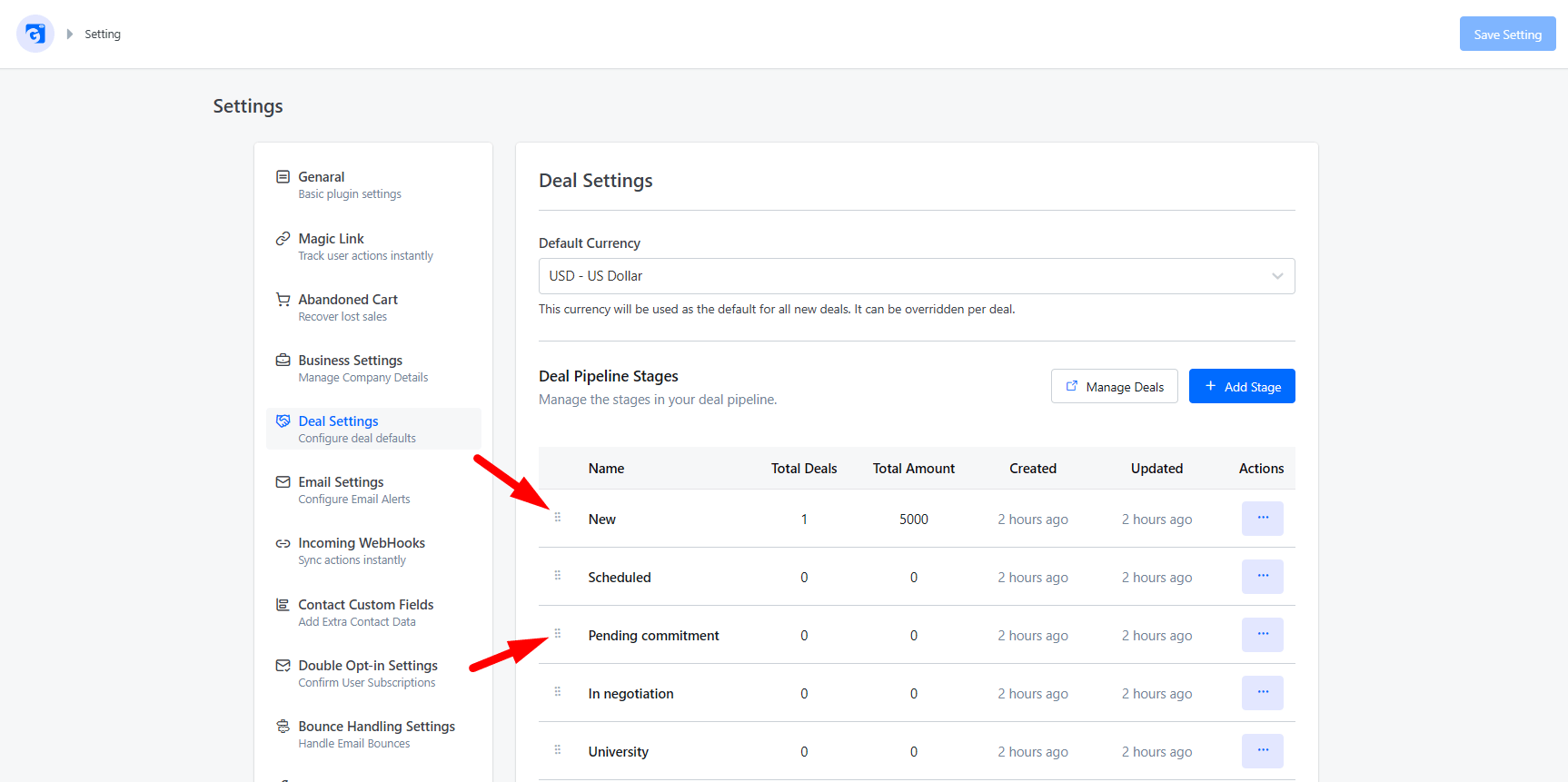Click the Updated column header
Image resolution: width=1568 pixels, height=782 pixels.
point(1156,469)
